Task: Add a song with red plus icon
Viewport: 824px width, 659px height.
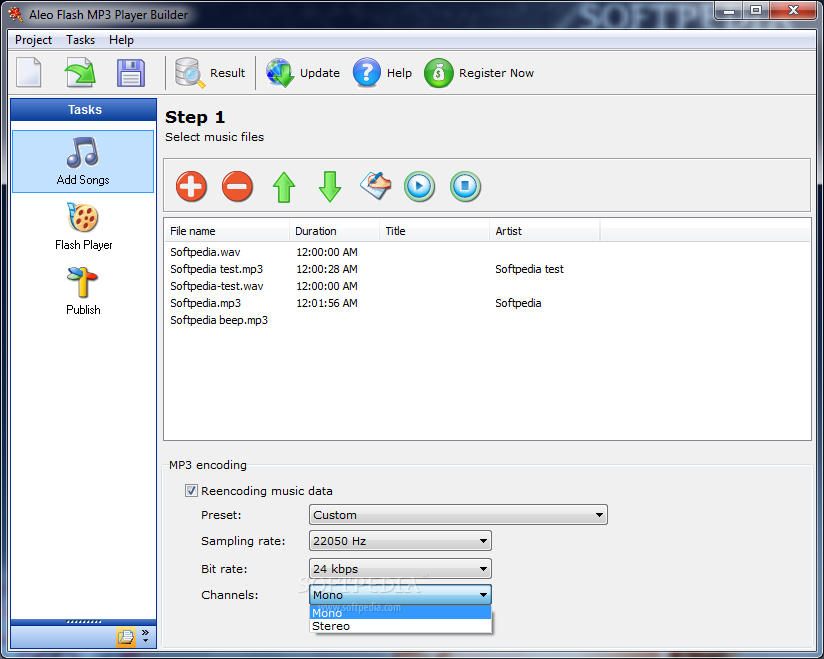Action: click(x=191, y=186)
